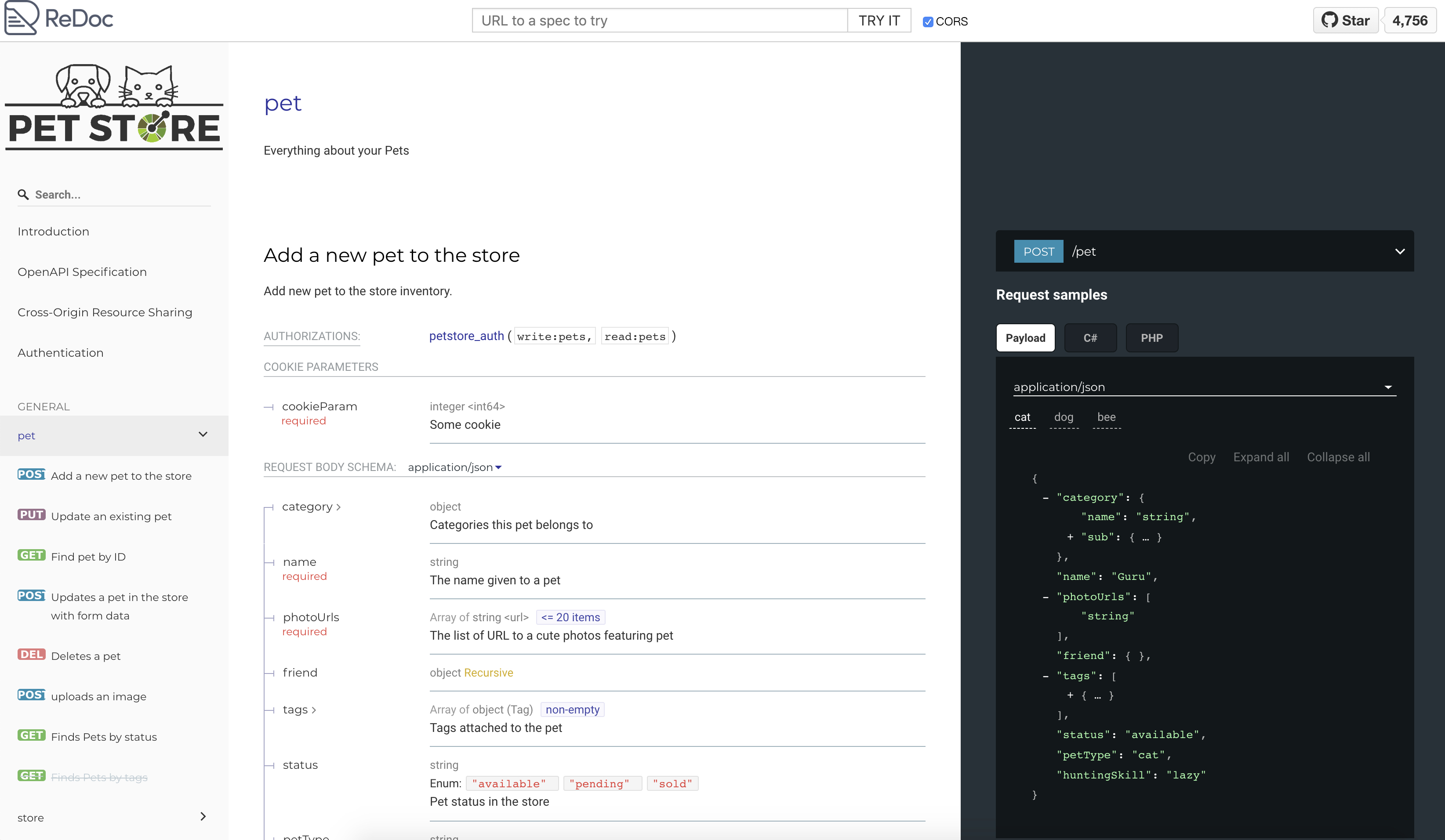Screen dimensions: 1445x840
Task: Open the PUT Update an existing pet item
Action: pos(111,516)
